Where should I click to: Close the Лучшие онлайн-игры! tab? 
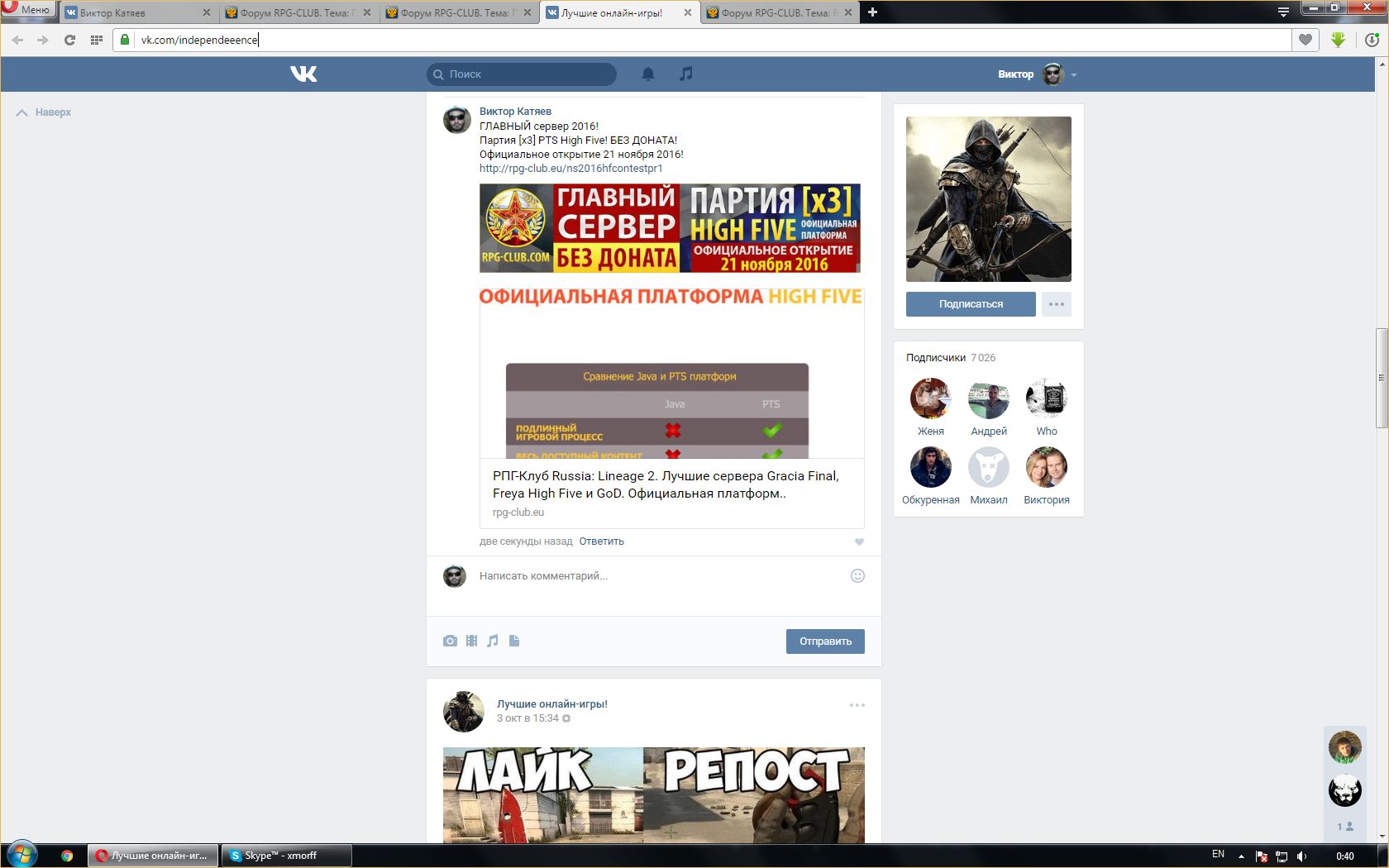click(688, 12)
